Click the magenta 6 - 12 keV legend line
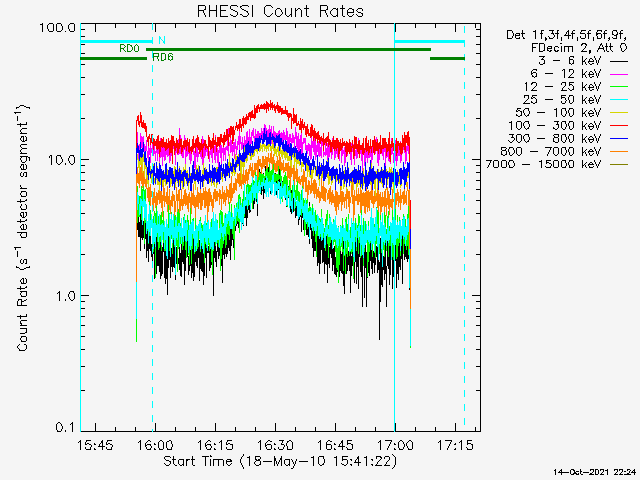640x480 pixels. (x=620, y=73)
